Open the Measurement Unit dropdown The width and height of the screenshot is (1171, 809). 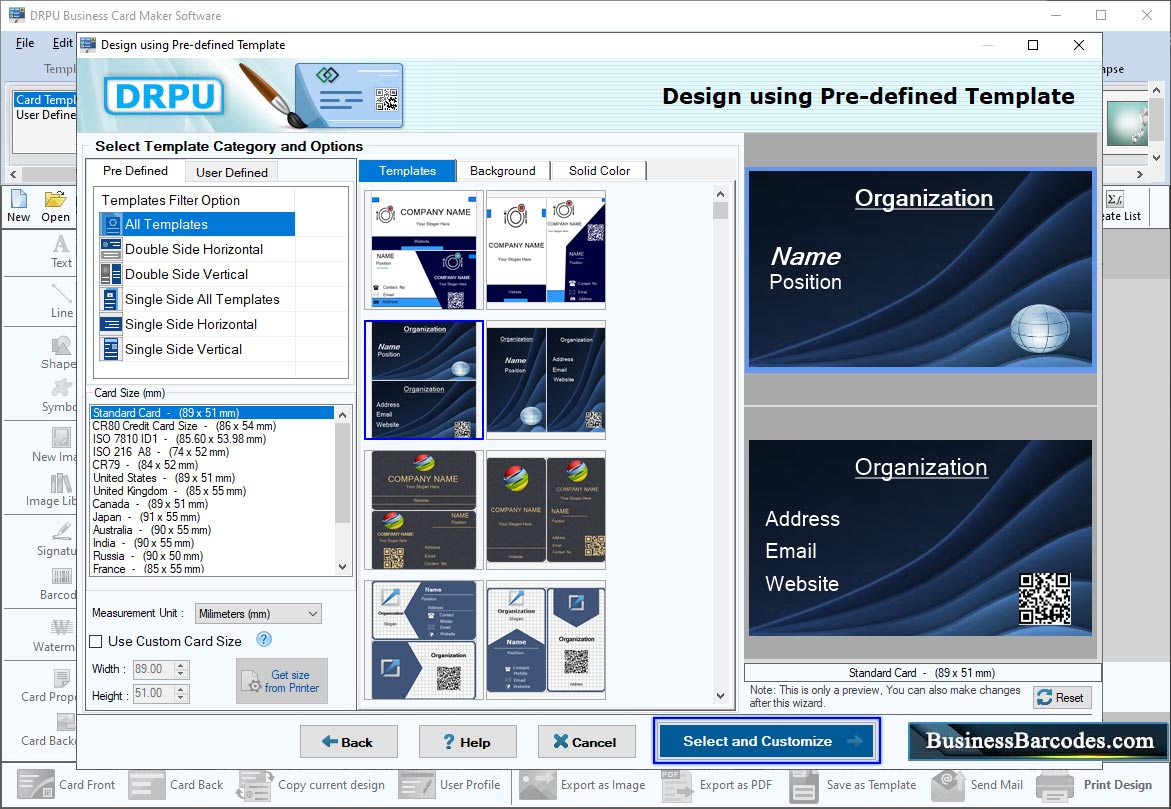pyautogui.click(x=258, y=613)
